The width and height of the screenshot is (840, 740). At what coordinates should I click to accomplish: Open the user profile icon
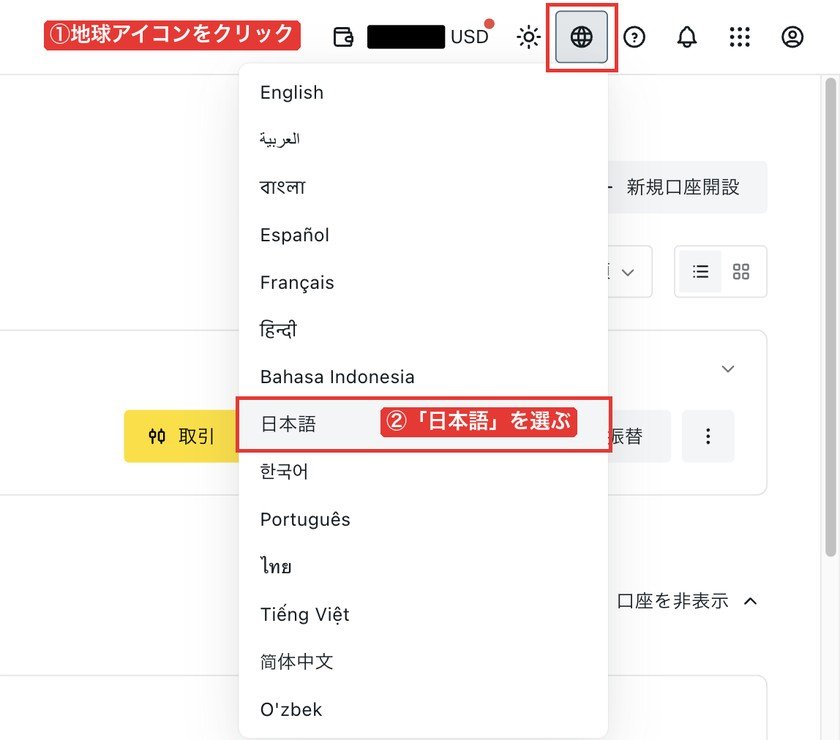(792, 37)
